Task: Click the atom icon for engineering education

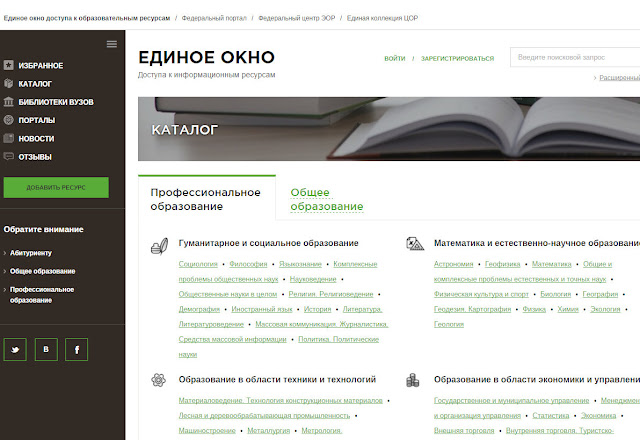Action: (158, 380)
